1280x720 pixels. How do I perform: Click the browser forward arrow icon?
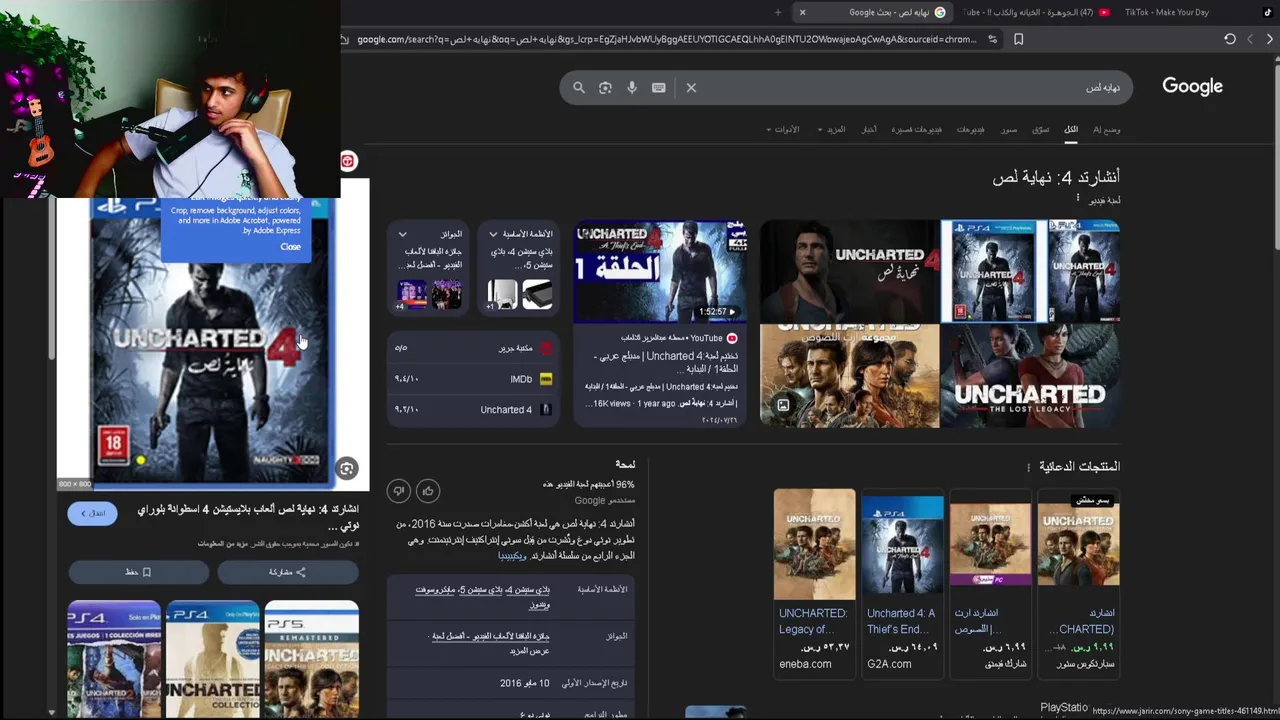click(1270, 39)
